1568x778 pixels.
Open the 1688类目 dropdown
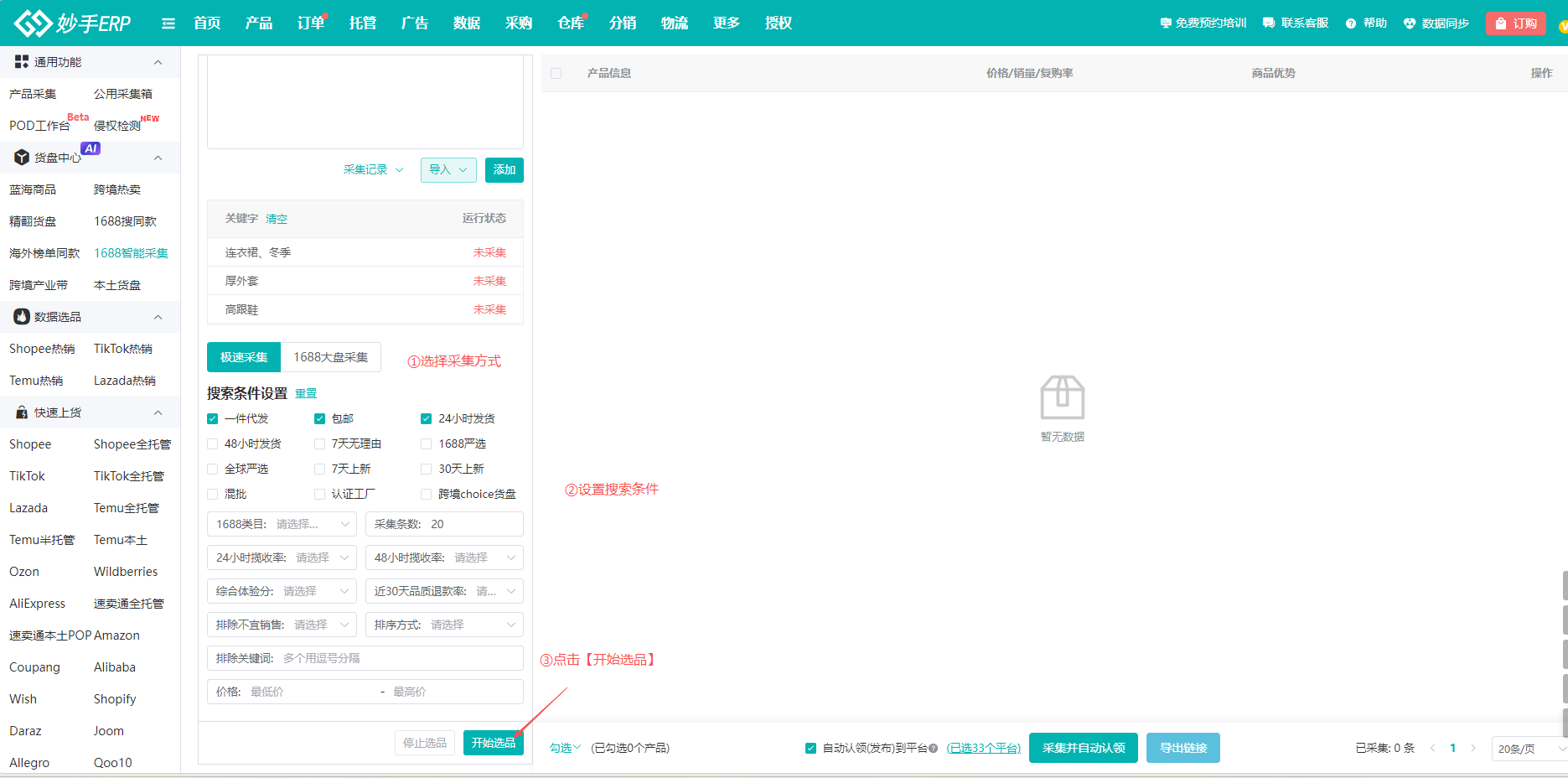click(x=282, y=524)
